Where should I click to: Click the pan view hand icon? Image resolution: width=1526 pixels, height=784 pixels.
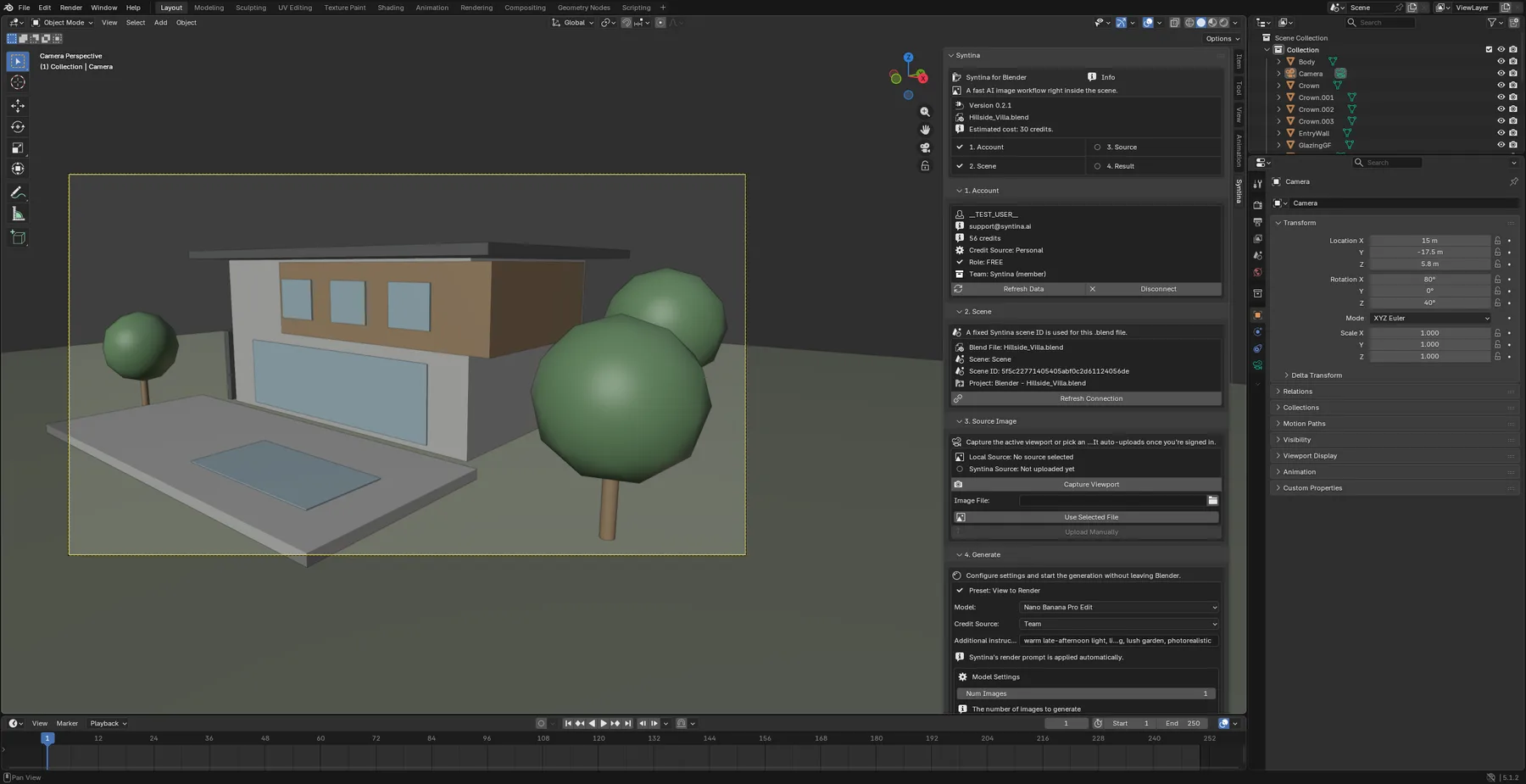[x=925, y=130]
